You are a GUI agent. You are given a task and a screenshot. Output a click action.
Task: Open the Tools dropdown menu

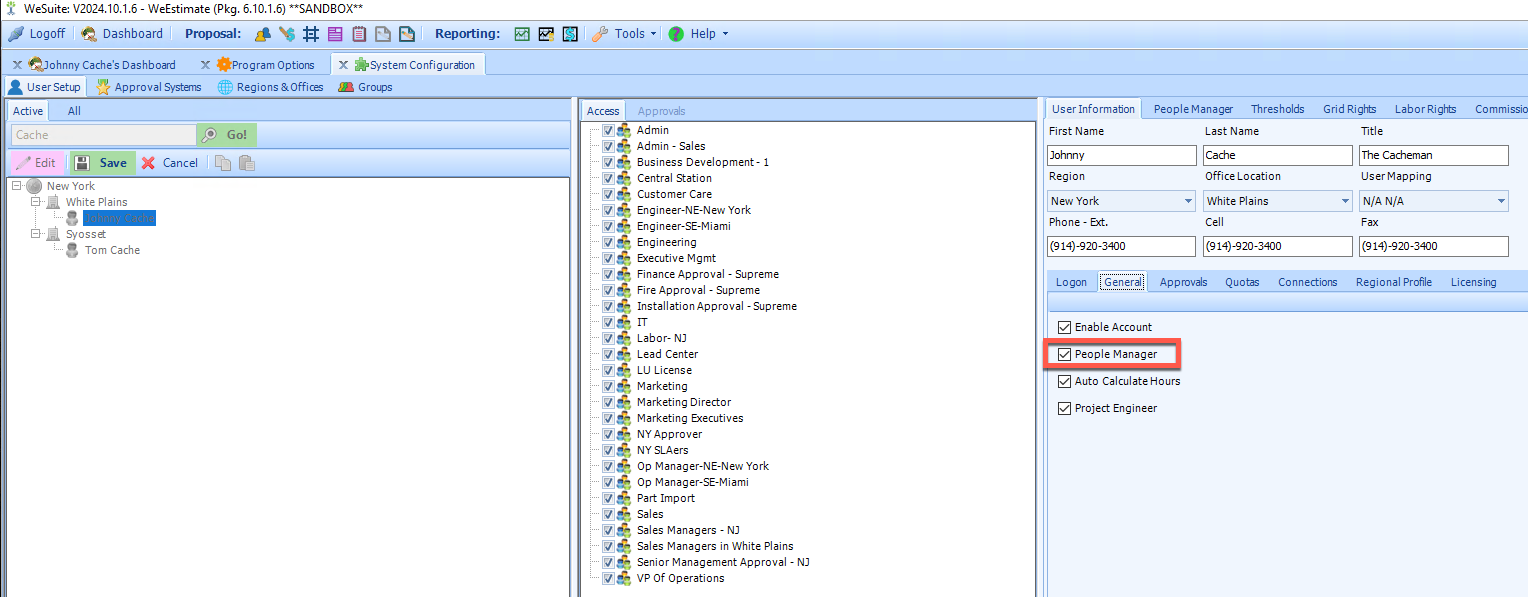tap(625, 34)
